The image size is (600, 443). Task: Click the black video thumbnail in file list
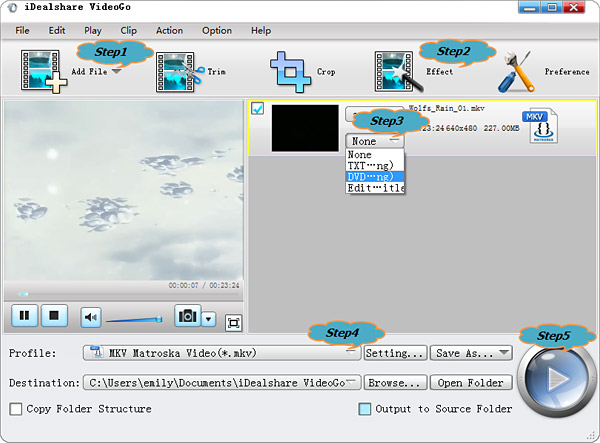click(305, 128)
